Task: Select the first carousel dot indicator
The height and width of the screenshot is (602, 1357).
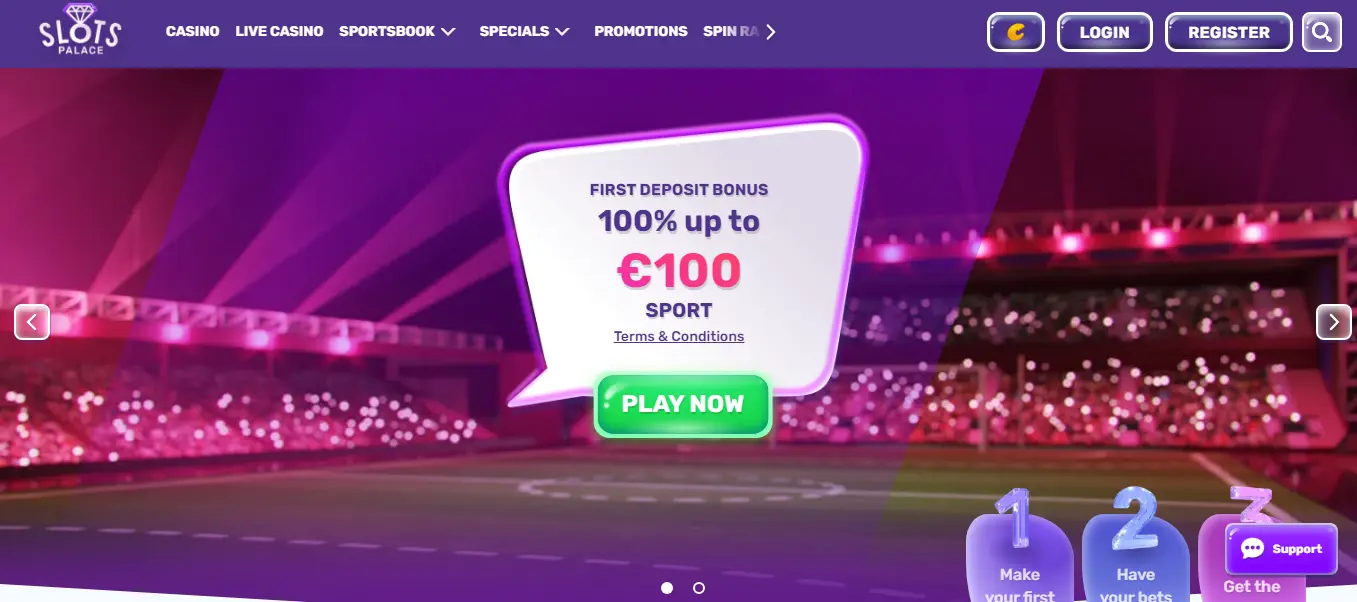Action: click(667, 588)
